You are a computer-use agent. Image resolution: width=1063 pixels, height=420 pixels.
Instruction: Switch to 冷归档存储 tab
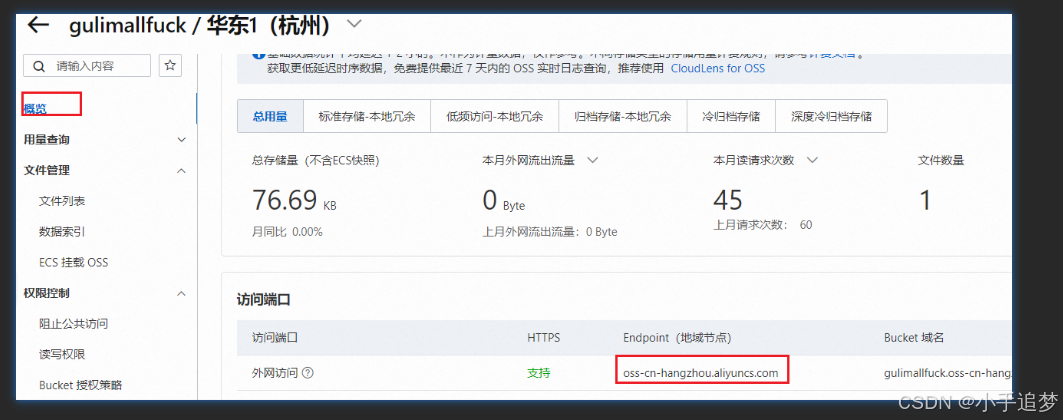tap(731, 117)
